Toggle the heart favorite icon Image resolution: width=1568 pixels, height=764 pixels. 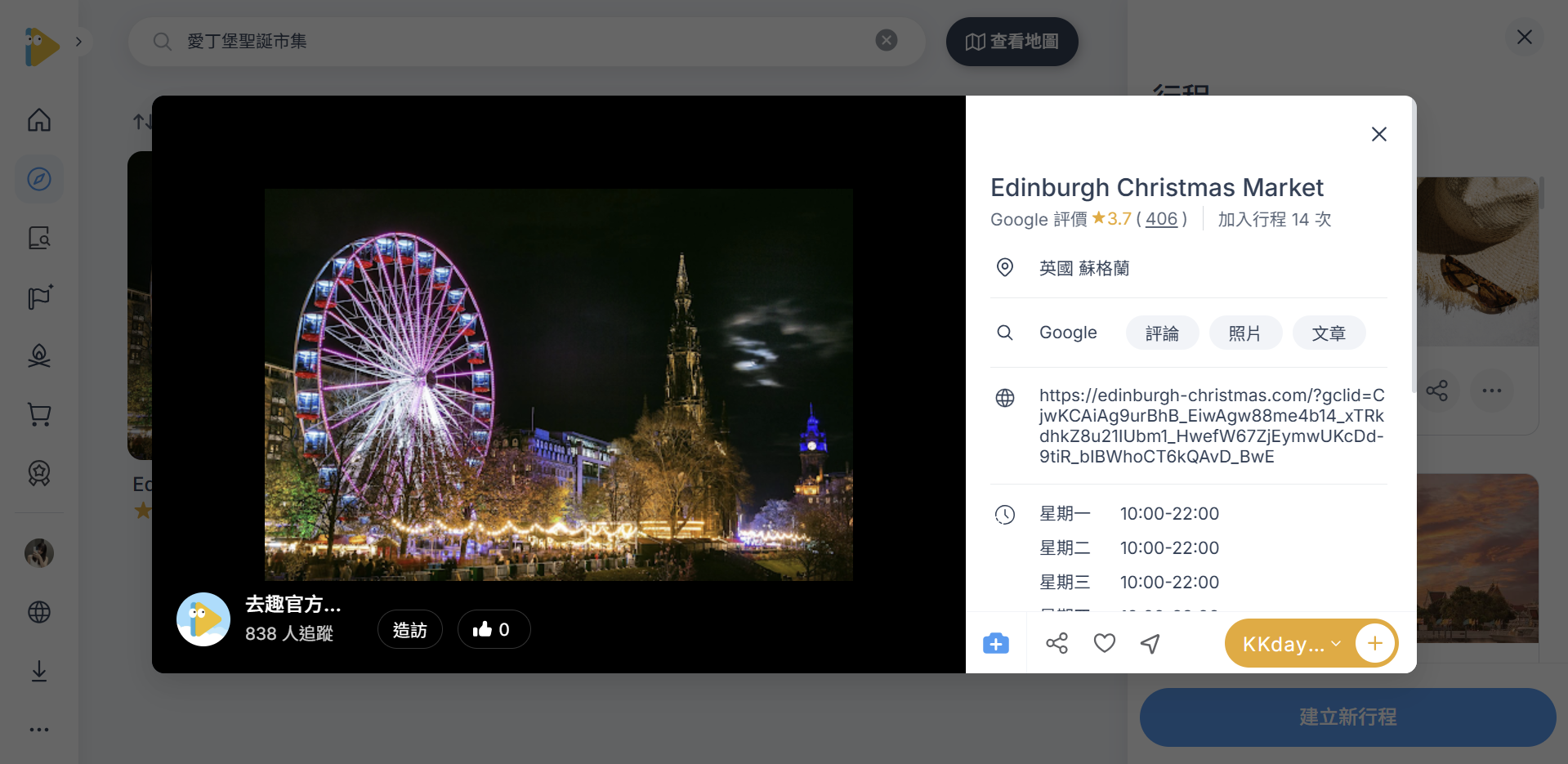point(1105,643)
